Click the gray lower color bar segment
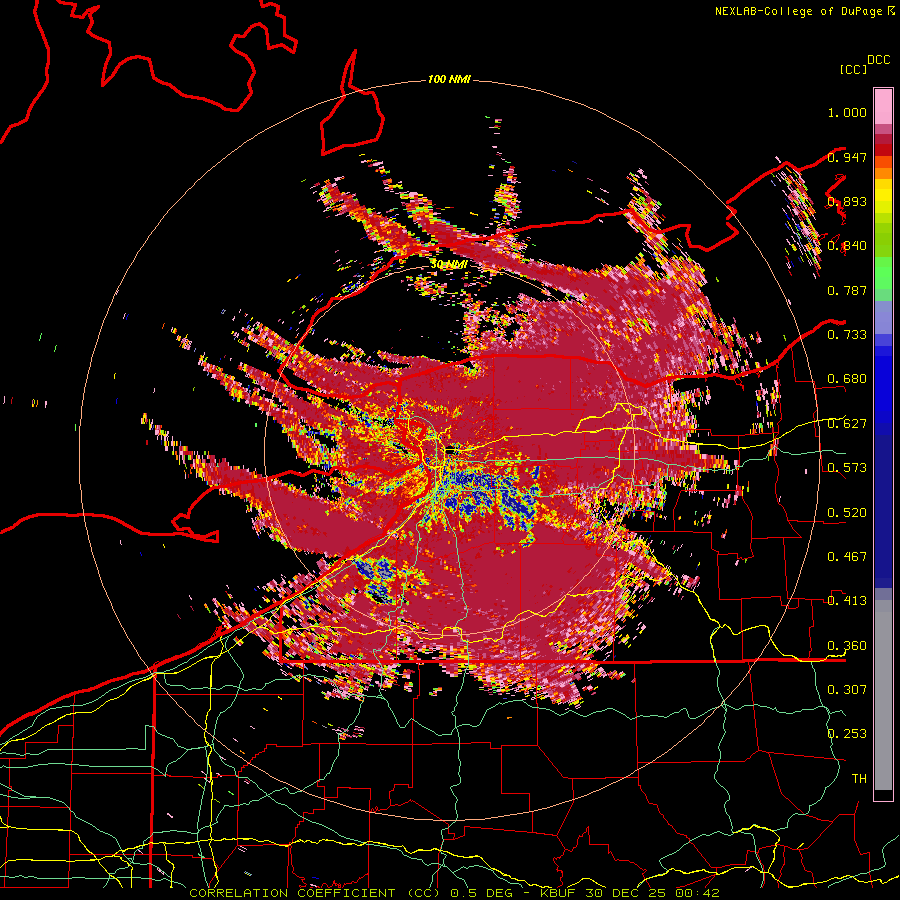Screen dimensions: 900x900 click(x=883, y=695)
